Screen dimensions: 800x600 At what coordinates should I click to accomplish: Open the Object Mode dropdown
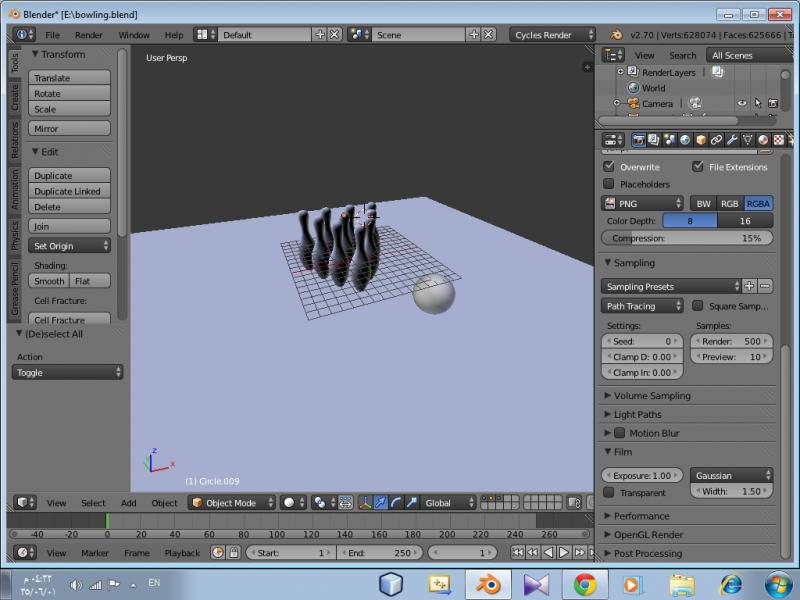pos(231,503)
